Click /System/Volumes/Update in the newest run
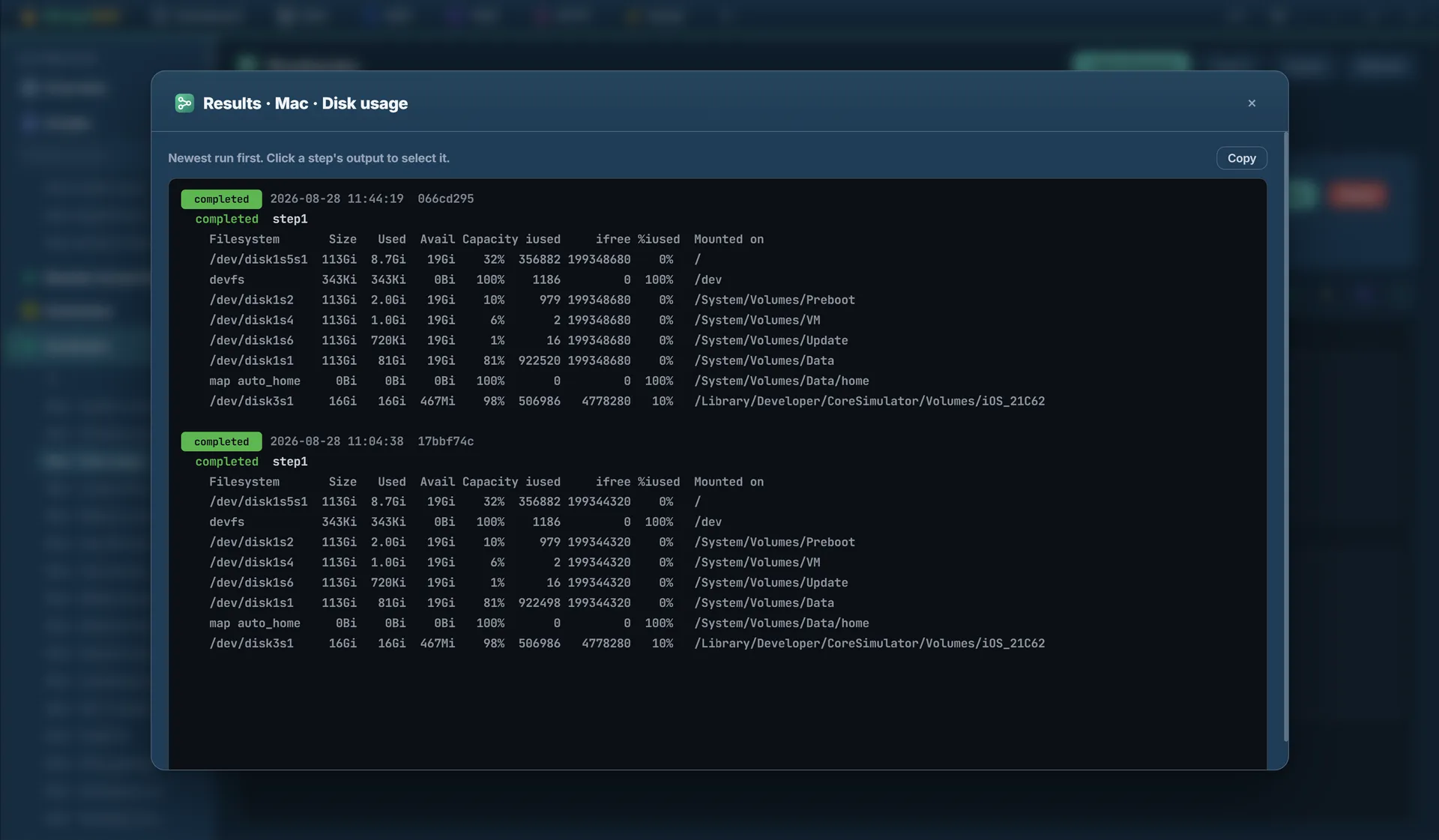The width and height of the screenshot is (1439, 840). tap(771, 340)
